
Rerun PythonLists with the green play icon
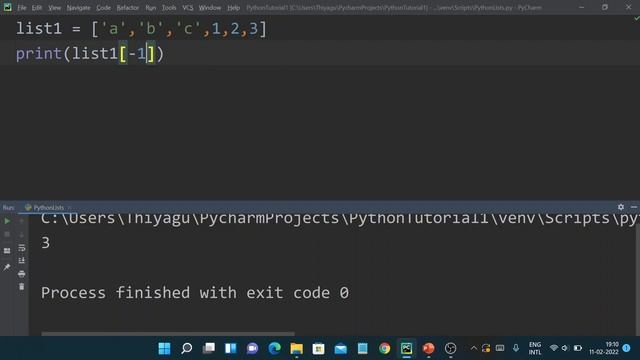(7, 221)
